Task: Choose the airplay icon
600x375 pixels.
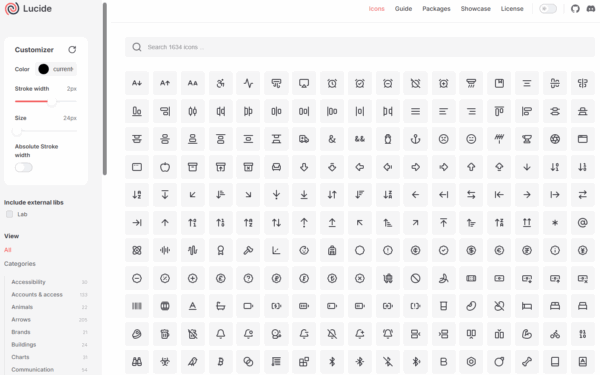Action: pos(304,83)
